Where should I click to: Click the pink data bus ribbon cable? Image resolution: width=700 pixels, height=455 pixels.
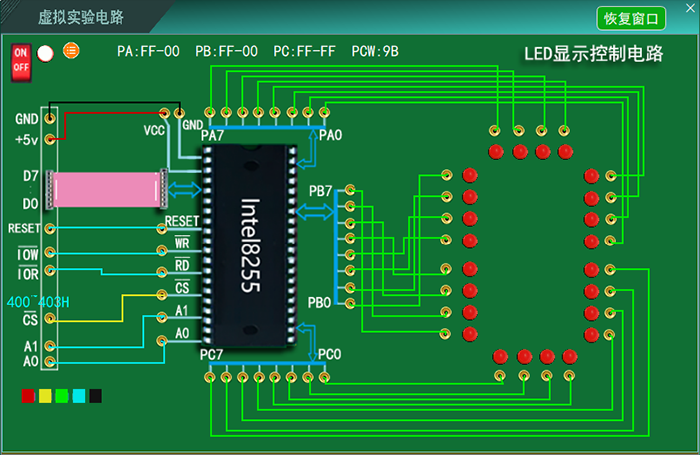click(107, 189)
